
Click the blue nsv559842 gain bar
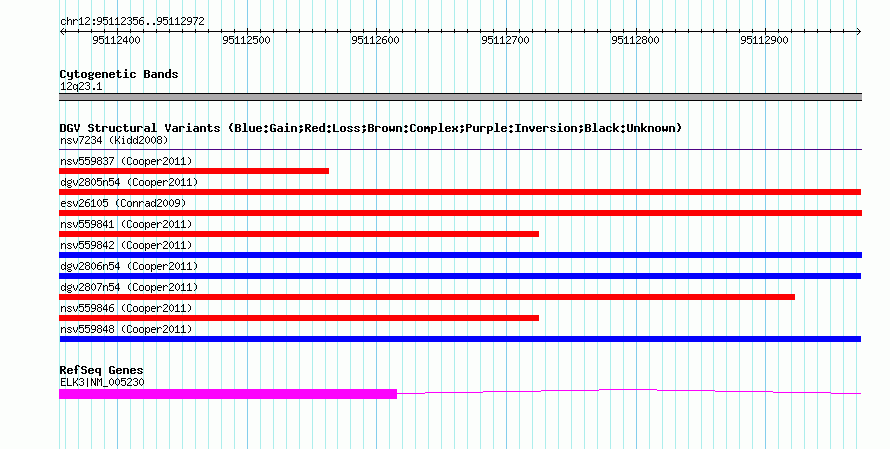click(460, 255)
